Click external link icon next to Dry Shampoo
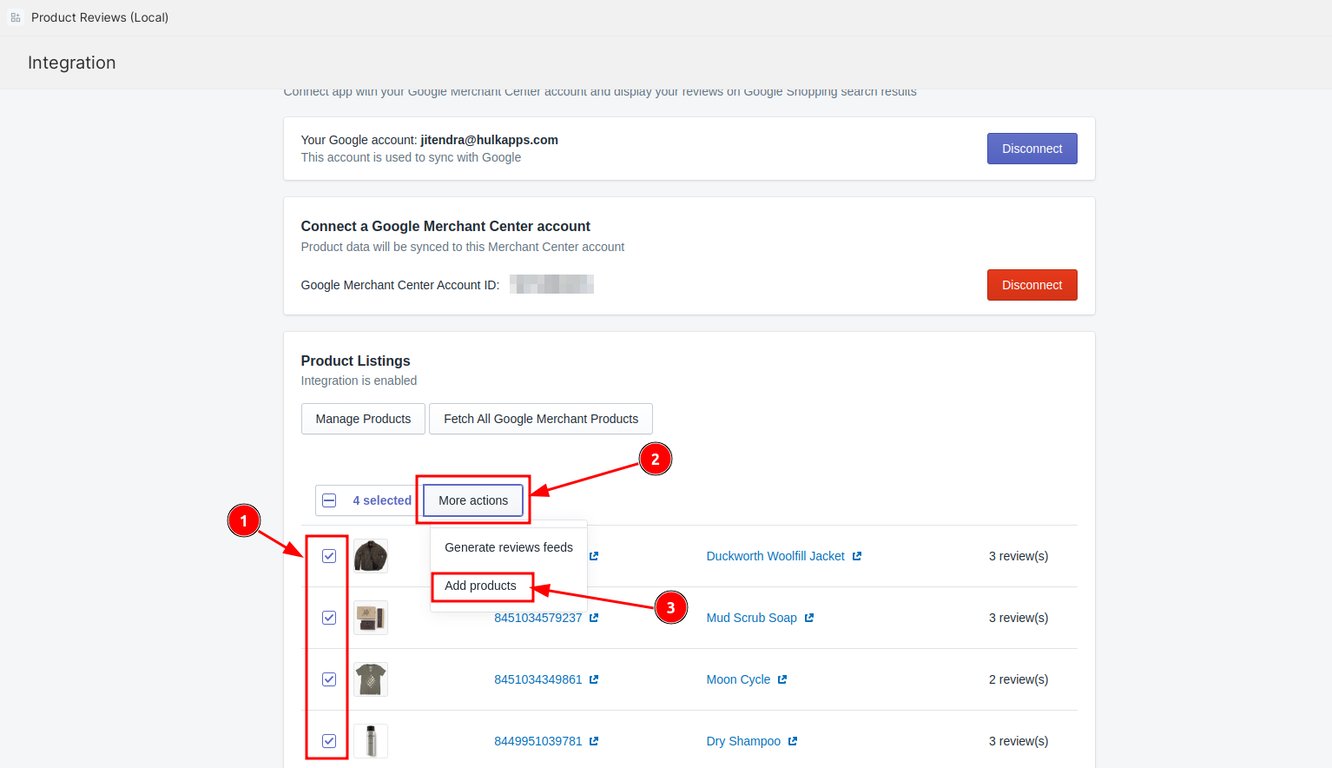Screen dimensions: 1332x768 (793, 742)
